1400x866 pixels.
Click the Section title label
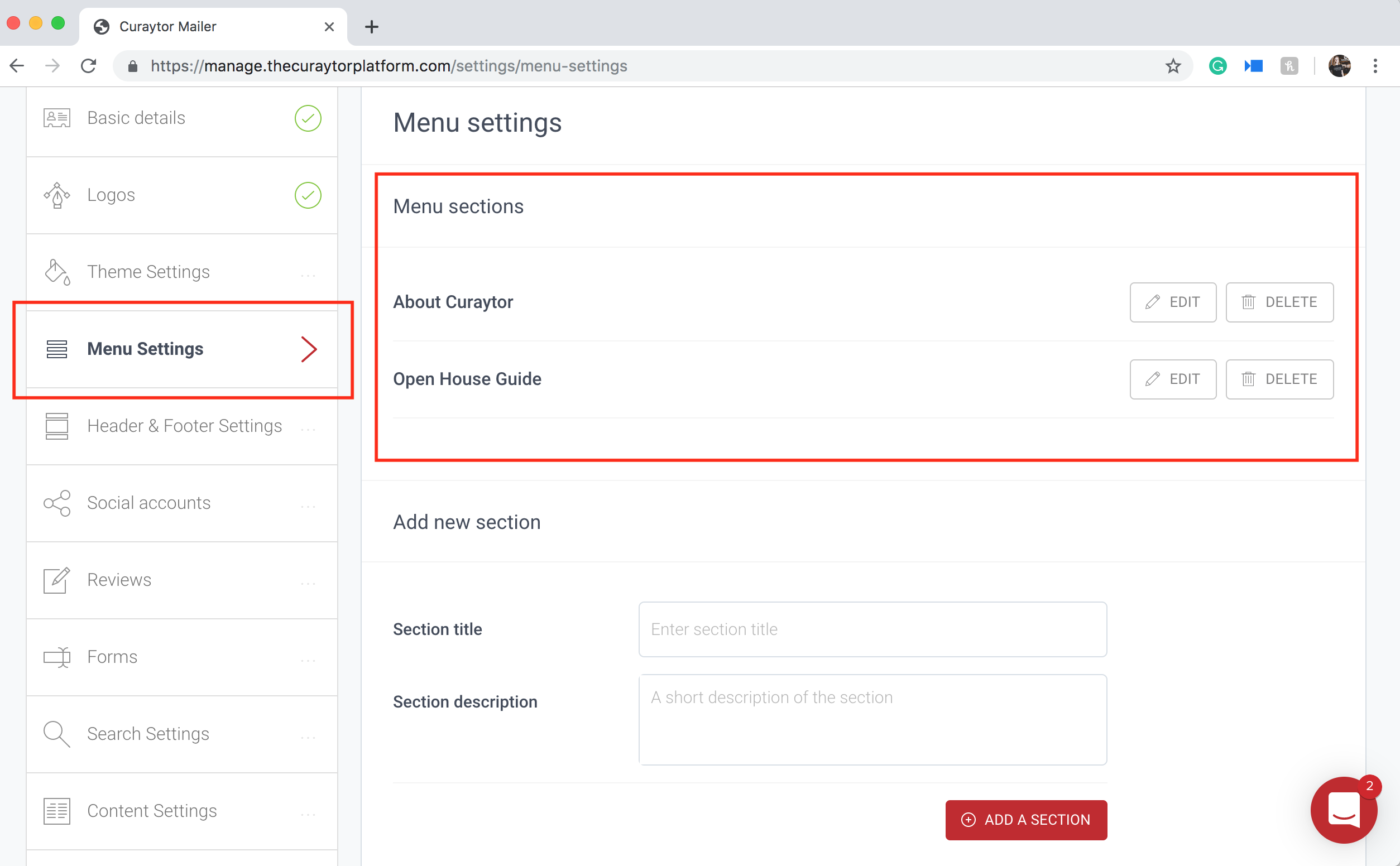click(437, 629)
